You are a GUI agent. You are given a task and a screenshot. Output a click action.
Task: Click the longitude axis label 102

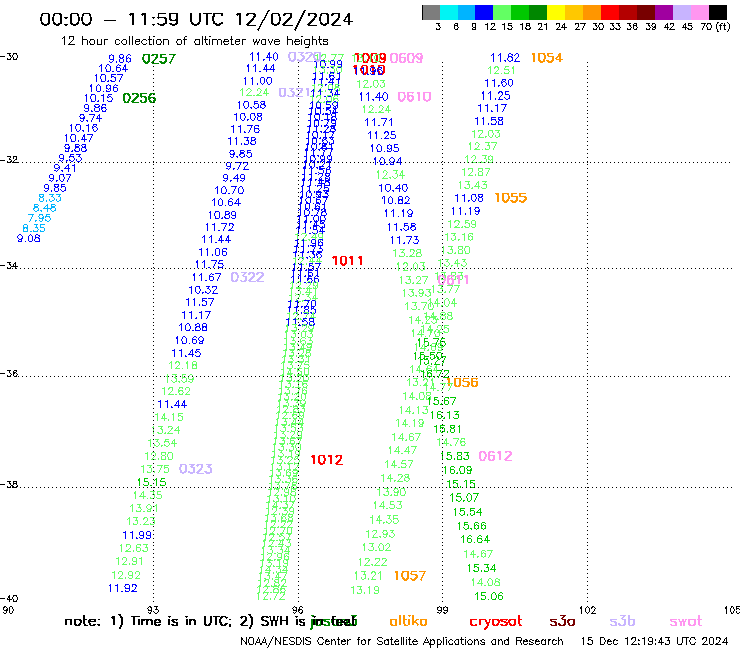point(588,610)
